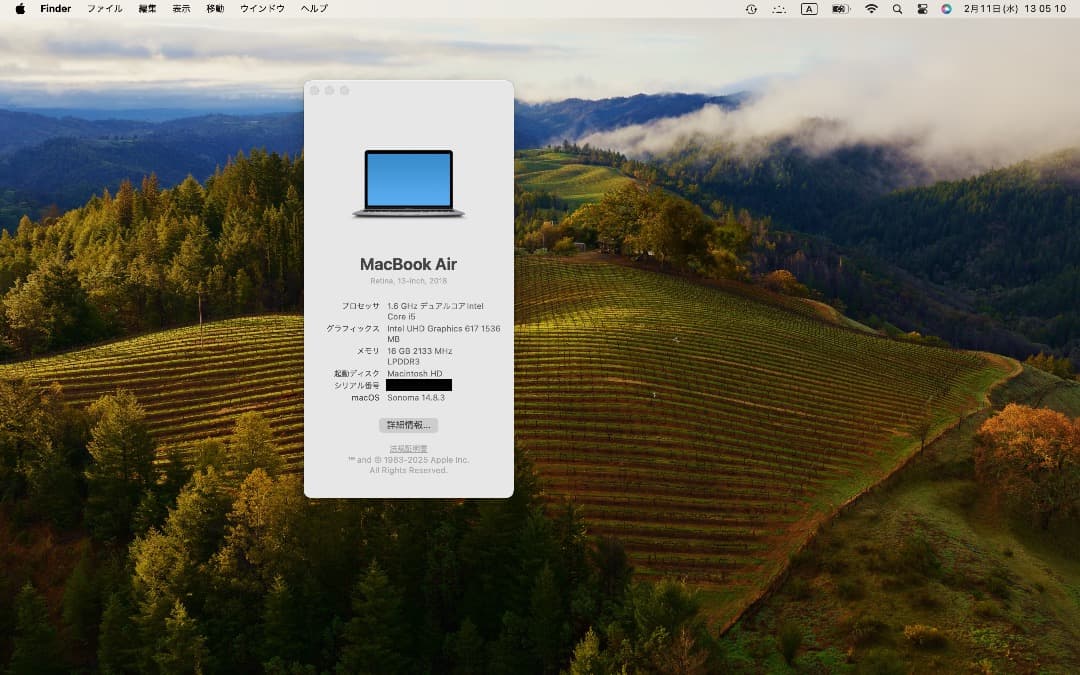Open Spotlight via the magnifying glass icon
This screenshot has height=675, width=1080.
pyautogui.click(x=898, y=8)
